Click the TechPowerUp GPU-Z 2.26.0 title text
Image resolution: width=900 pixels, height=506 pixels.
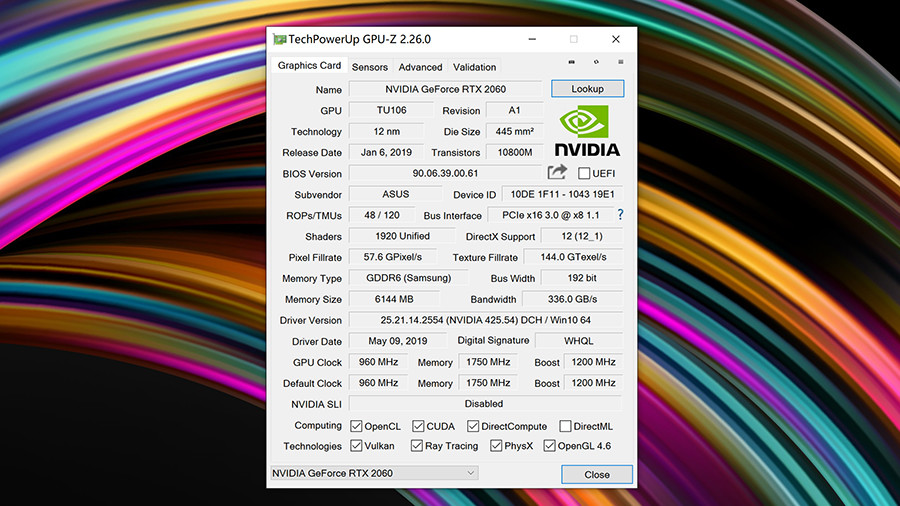click(359, 40)
